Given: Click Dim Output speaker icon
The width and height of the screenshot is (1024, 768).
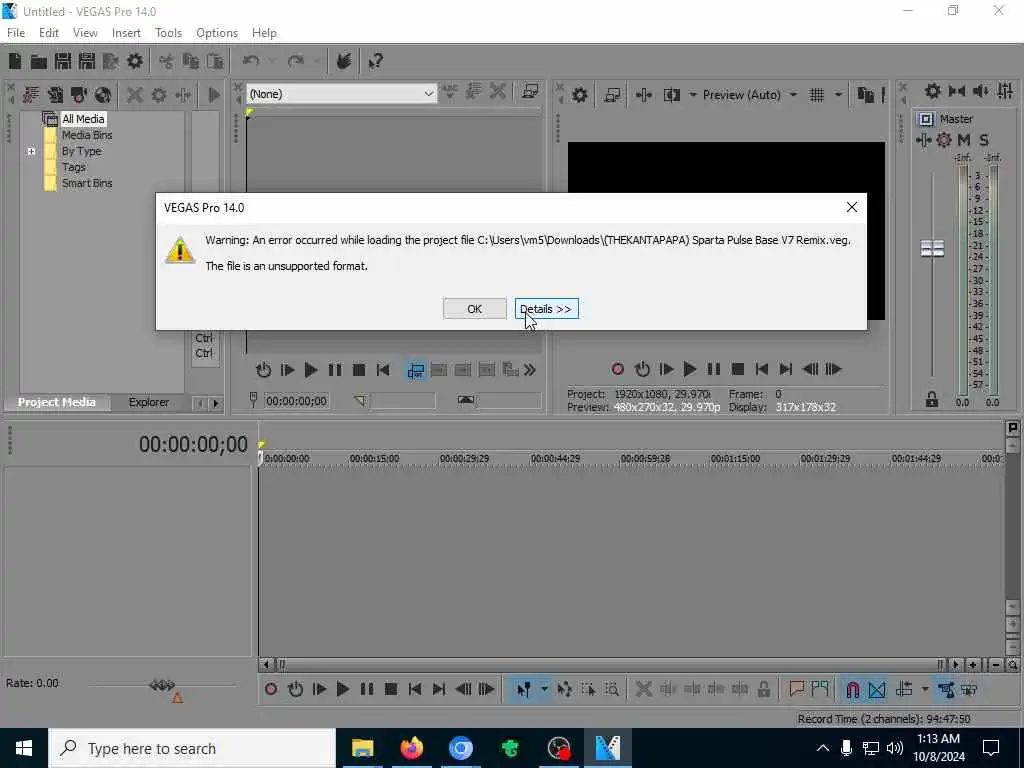Looking at the screenshot, I should 981,91.
